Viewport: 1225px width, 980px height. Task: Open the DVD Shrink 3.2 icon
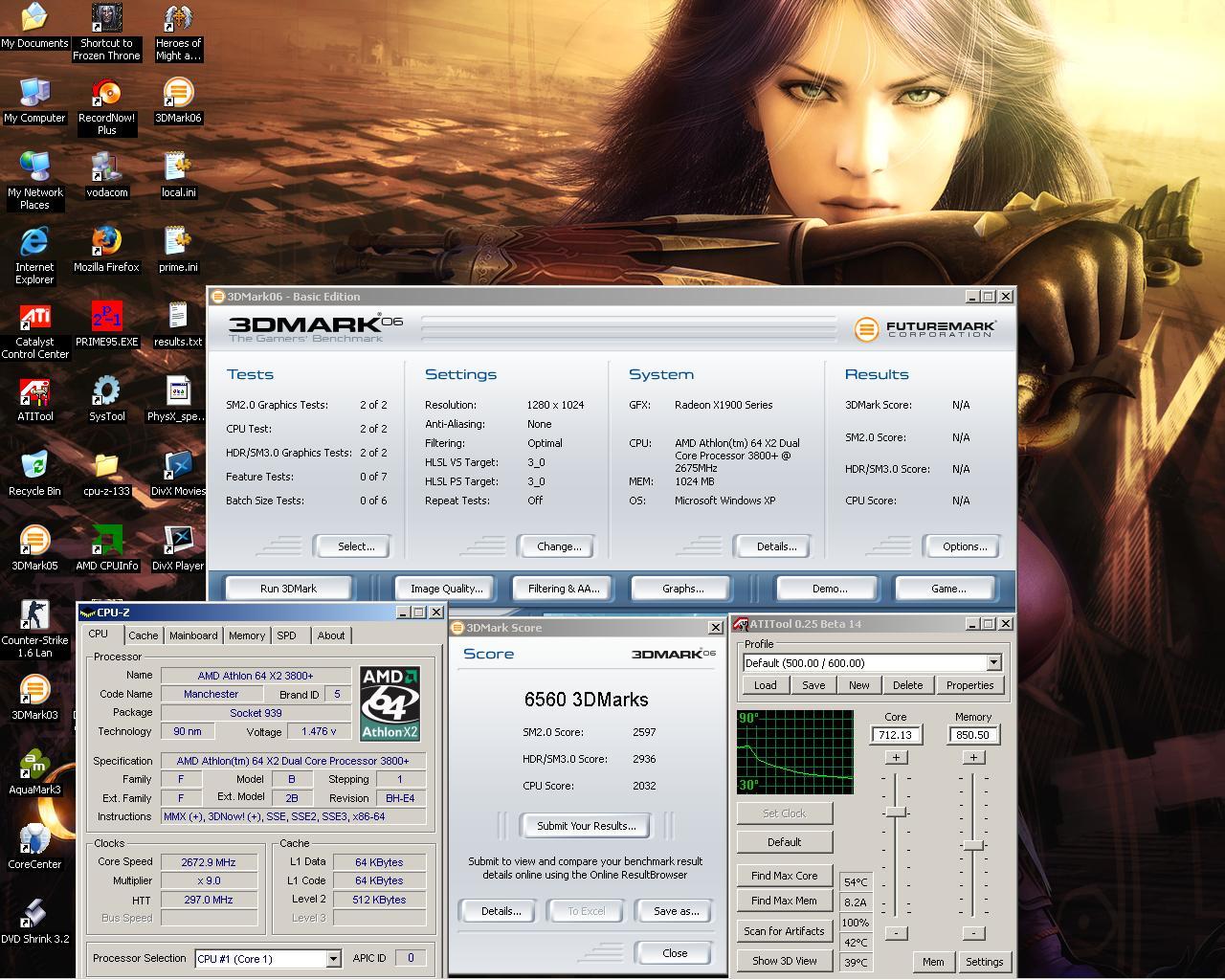pos(34,916)
